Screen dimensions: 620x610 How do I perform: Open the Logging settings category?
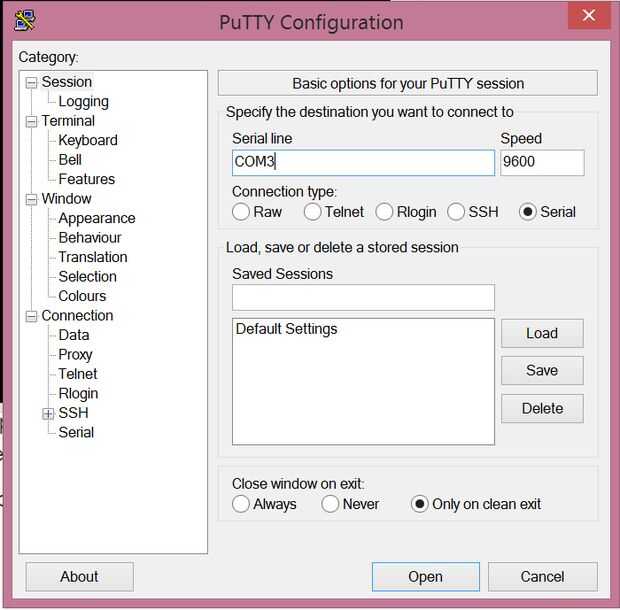83,101
